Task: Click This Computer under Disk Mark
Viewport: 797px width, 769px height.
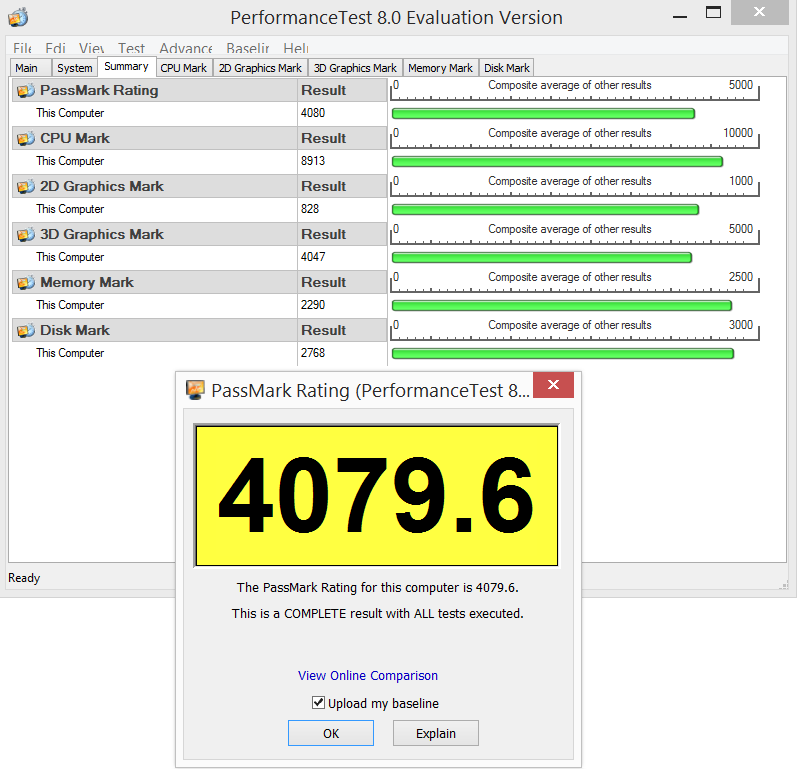Action: pyautogui.click(x=70, y=353)
